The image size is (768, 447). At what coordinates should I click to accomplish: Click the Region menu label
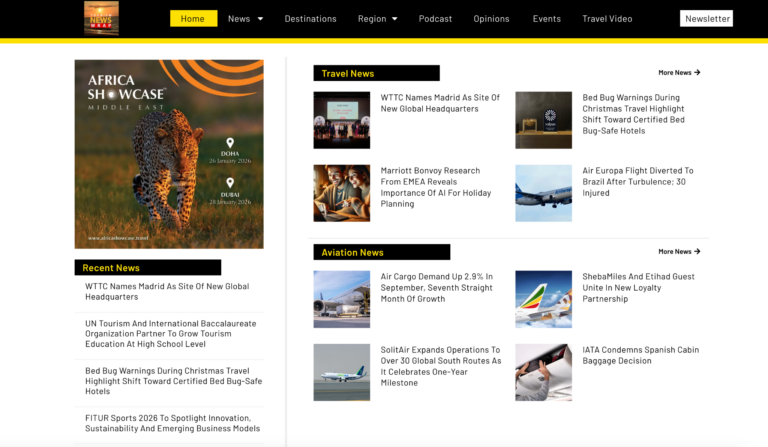tap(372, 19)
